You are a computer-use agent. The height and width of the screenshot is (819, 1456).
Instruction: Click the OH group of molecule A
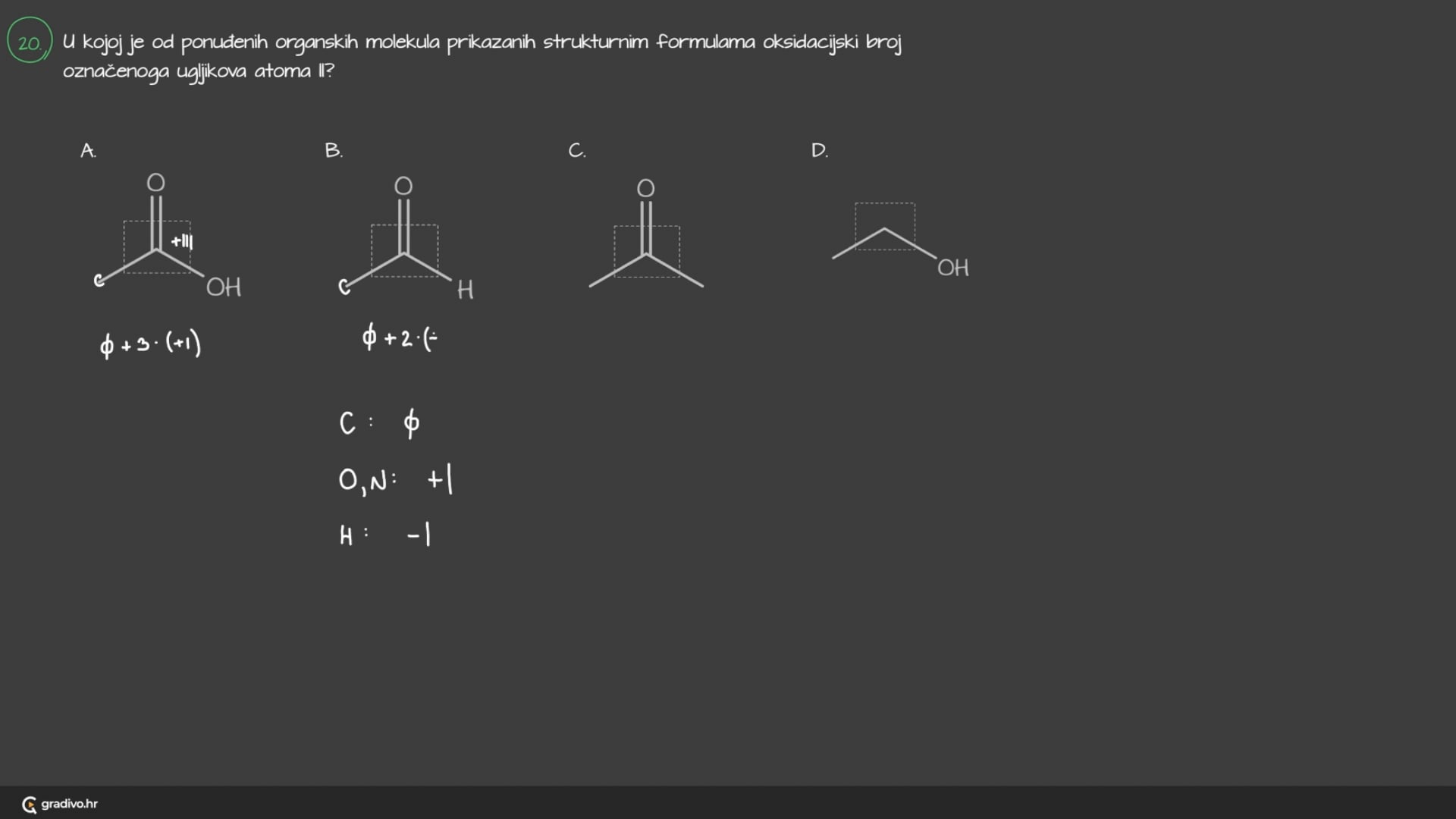(x=224, y=287)
